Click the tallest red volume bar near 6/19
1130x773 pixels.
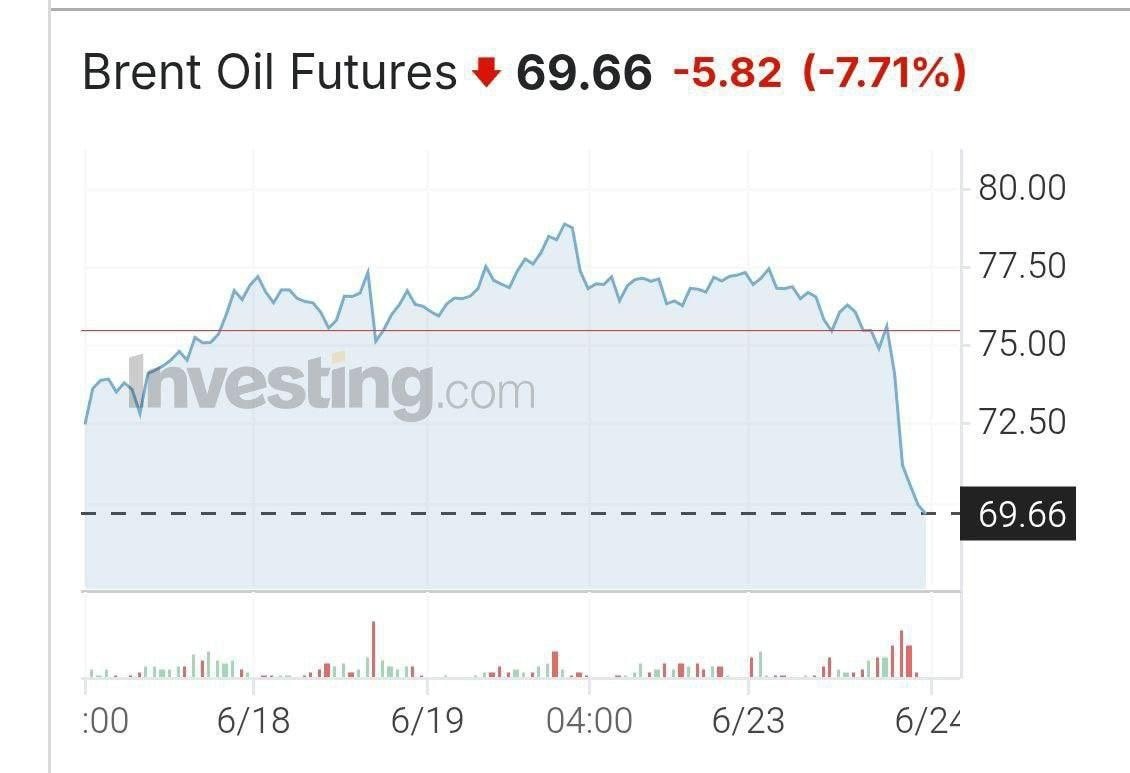(x=373, y=649)
